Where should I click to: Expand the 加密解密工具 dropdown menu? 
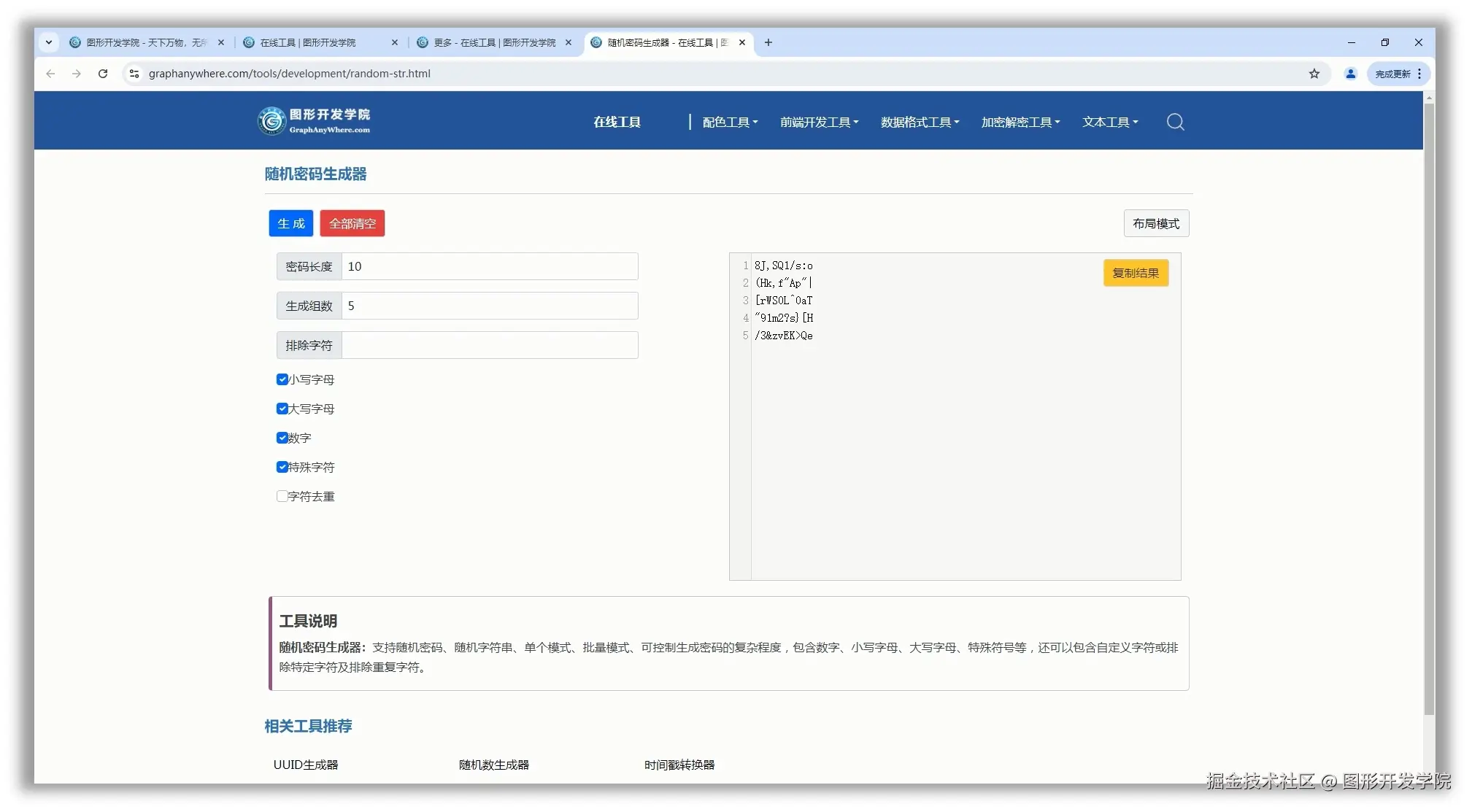1020,122
